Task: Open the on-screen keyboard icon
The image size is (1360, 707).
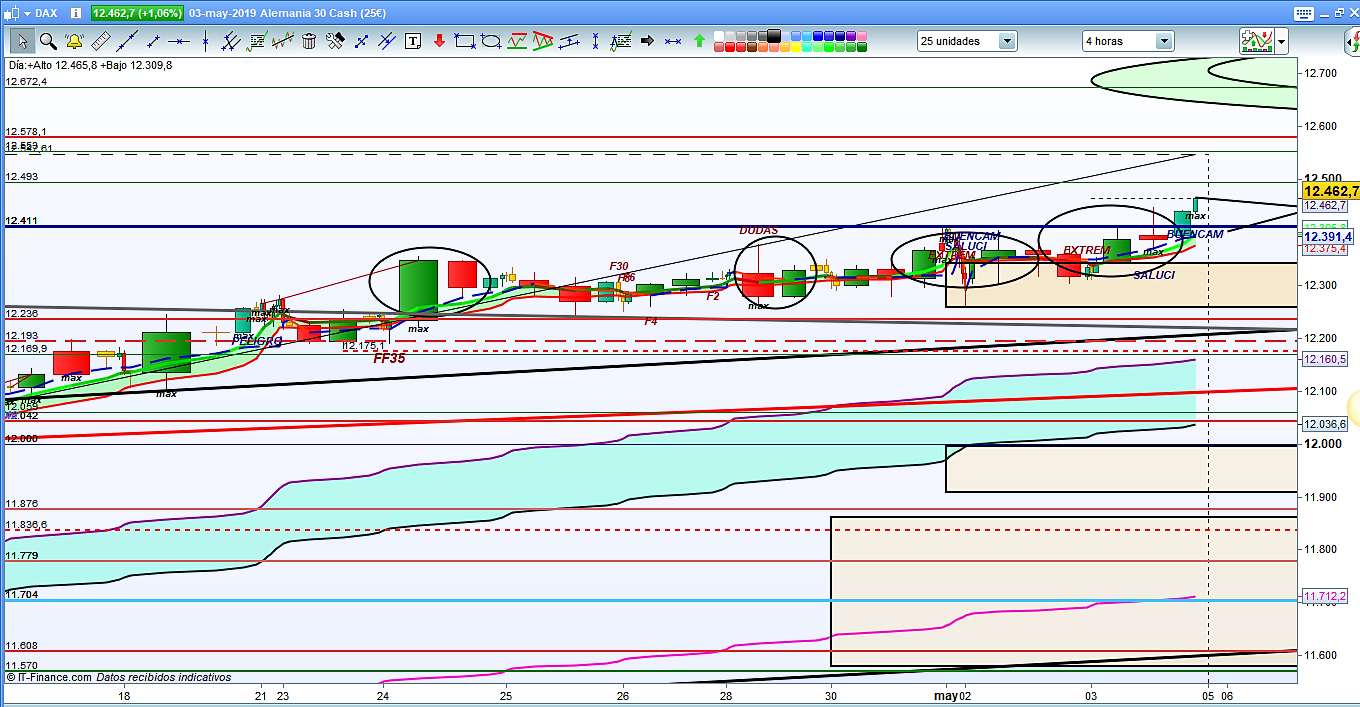Action: [x=1302, y=13]
